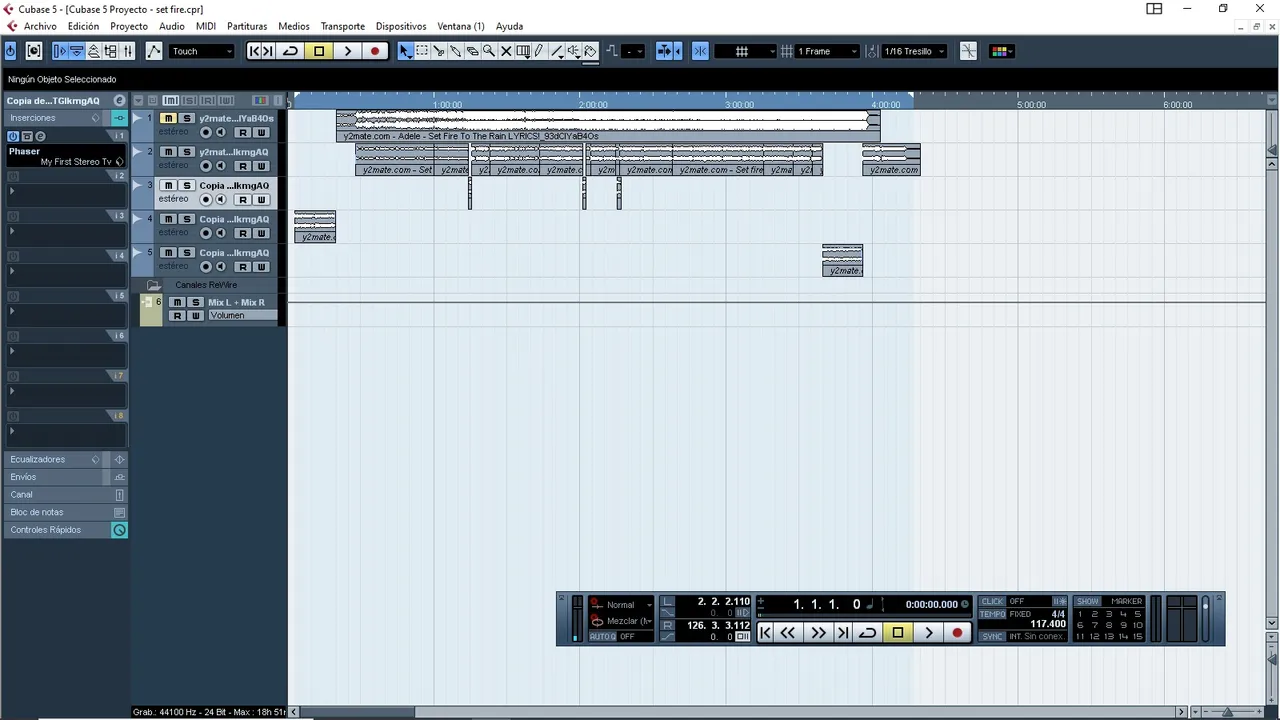The height and width of the screenshot is (720, 1280).
Task: Click Snap to Zero Crossing icon
Action: coord(968,51)
